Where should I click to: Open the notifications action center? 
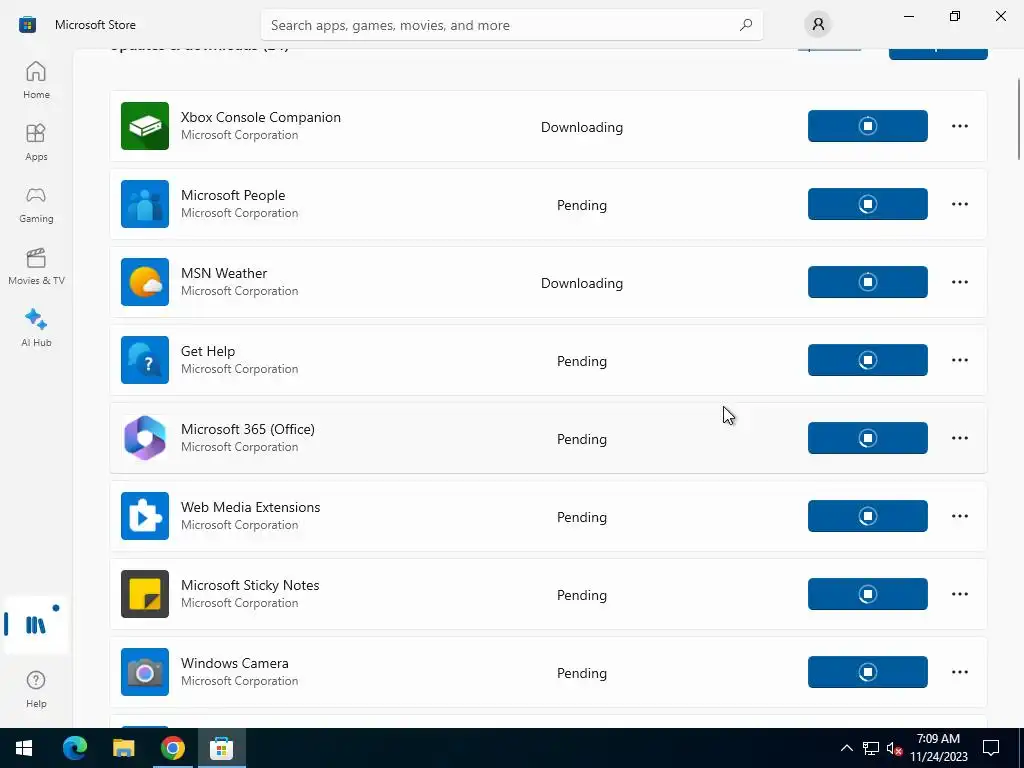click(x=991, y=748)
